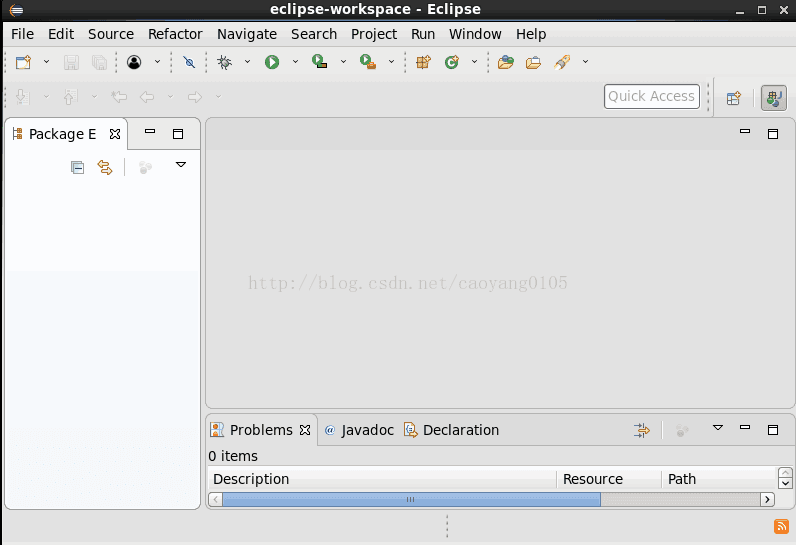This screenshot has width=796, height=545.
Task: Click the New wizard icon in toolbar
Action: (23, 62)
